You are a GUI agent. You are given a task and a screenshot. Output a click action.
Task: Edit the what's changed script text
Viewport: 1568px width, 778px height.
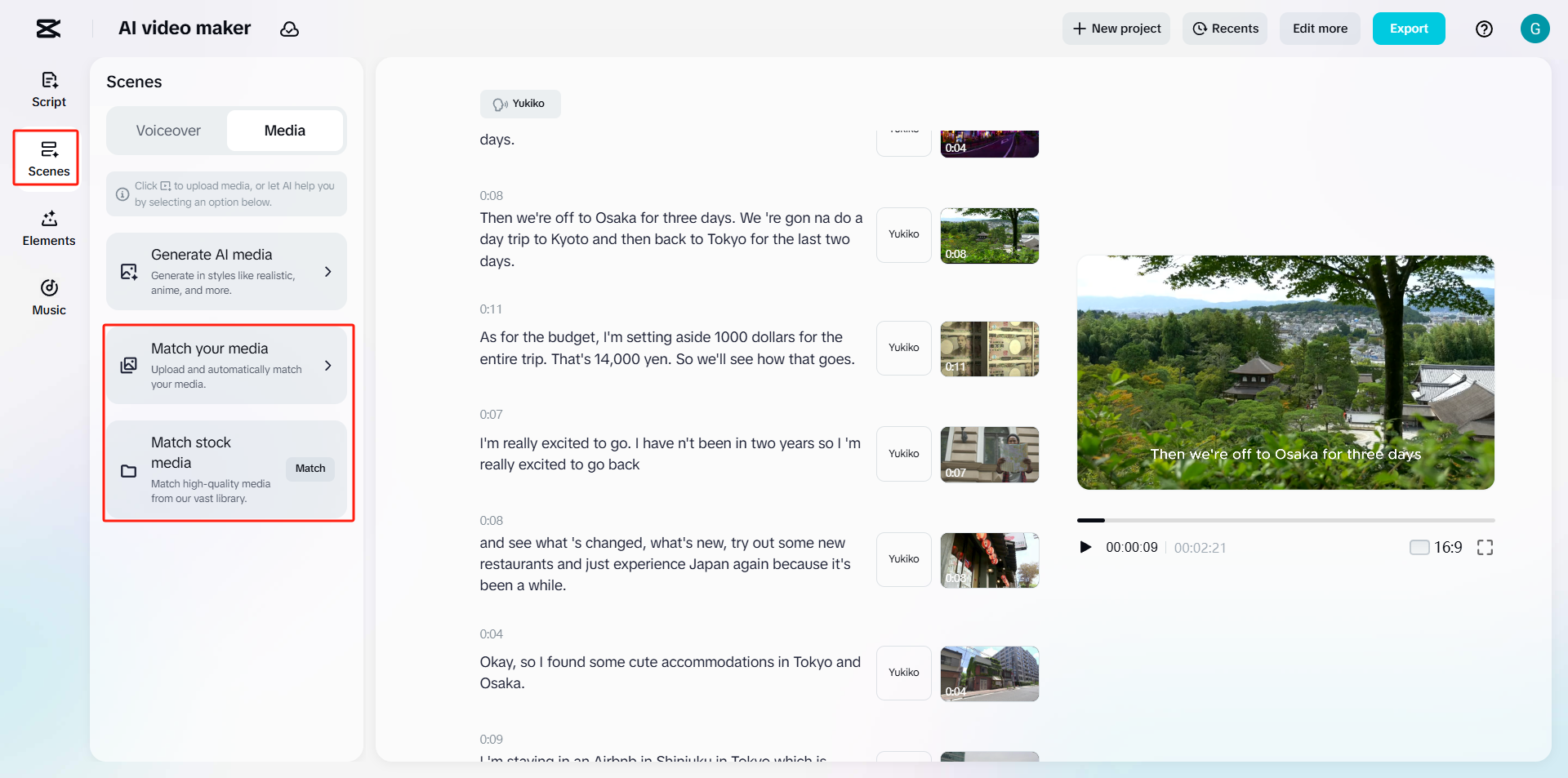[666, 564]
